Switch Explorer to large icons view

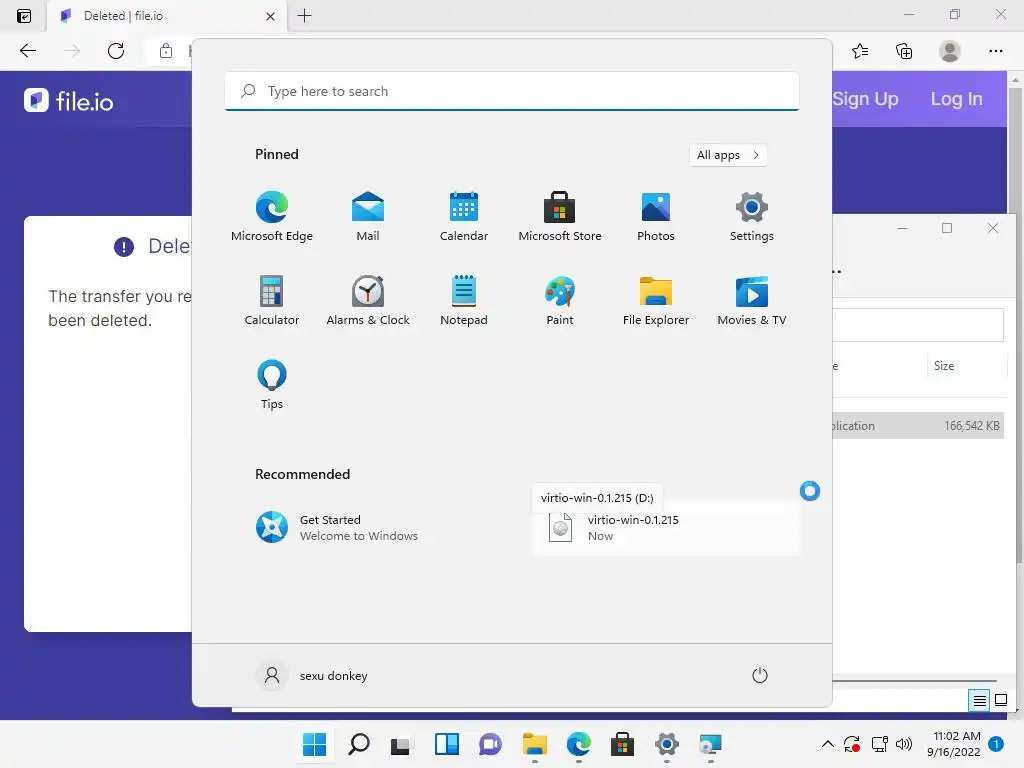pos(1000,701)
